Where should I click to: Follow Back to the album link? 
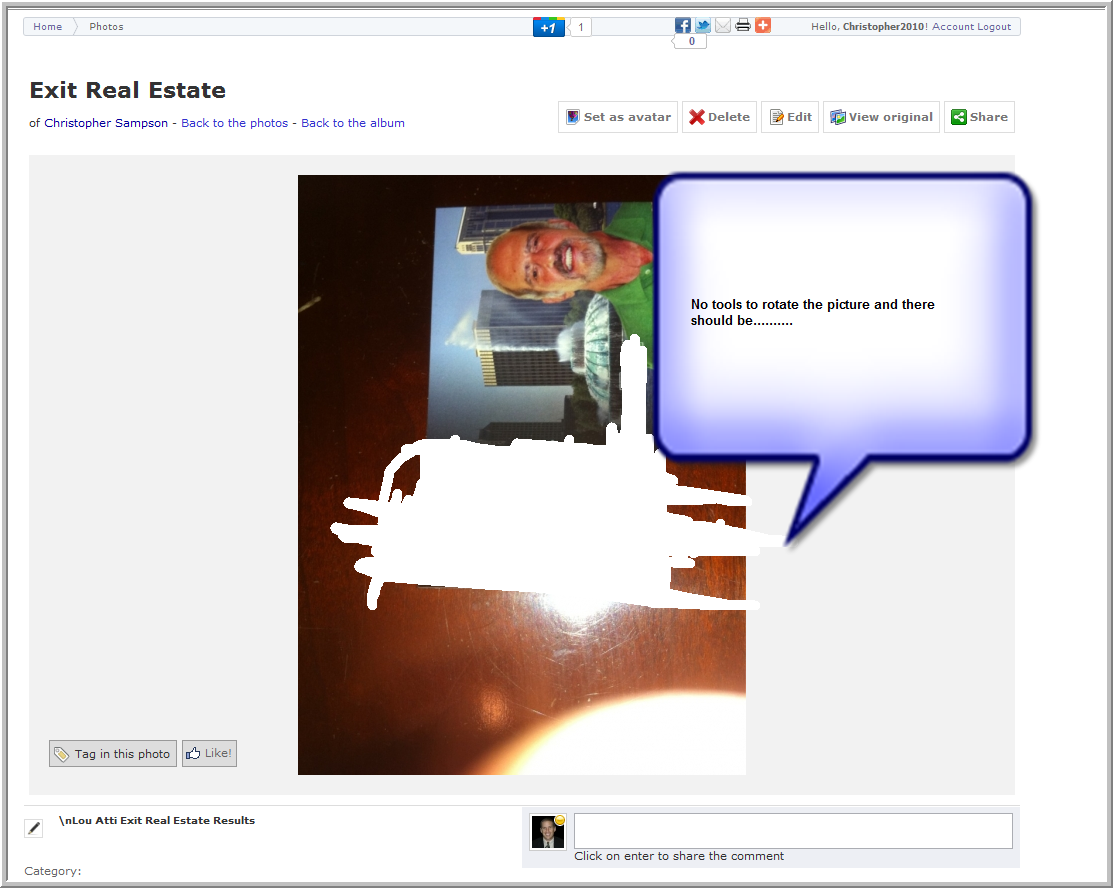tap(353, 123)
